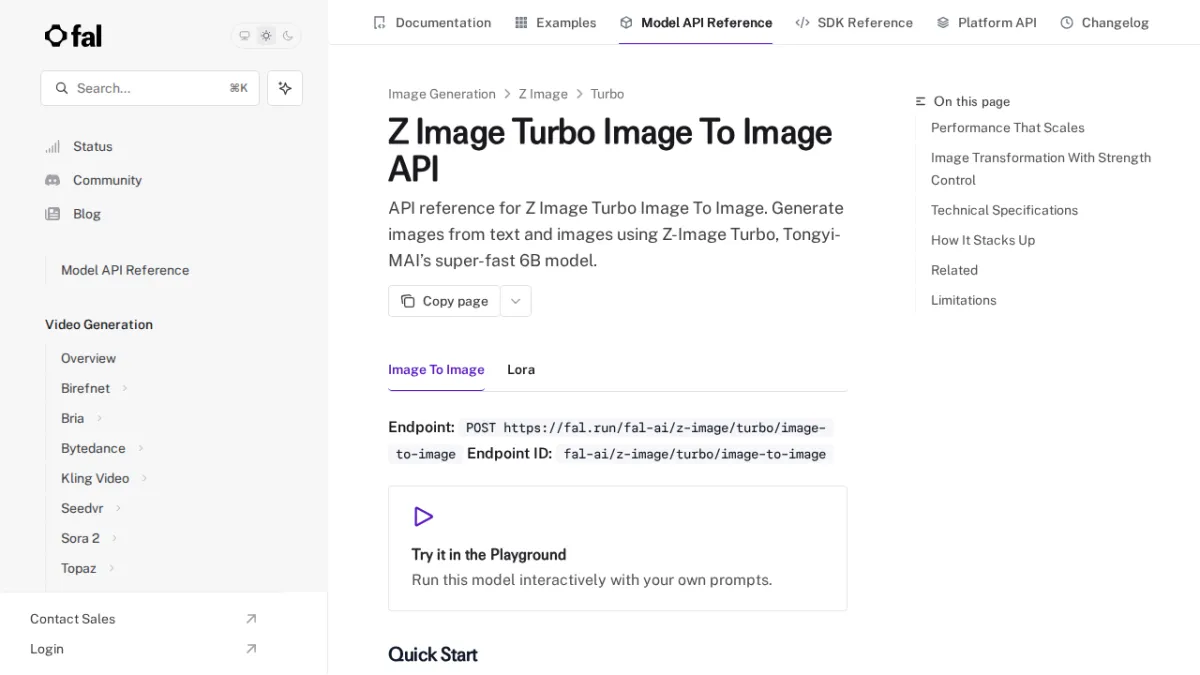Screen dimensions: 1200x675
Task: Click the Documentation book icon
Action: coord(379,22)
